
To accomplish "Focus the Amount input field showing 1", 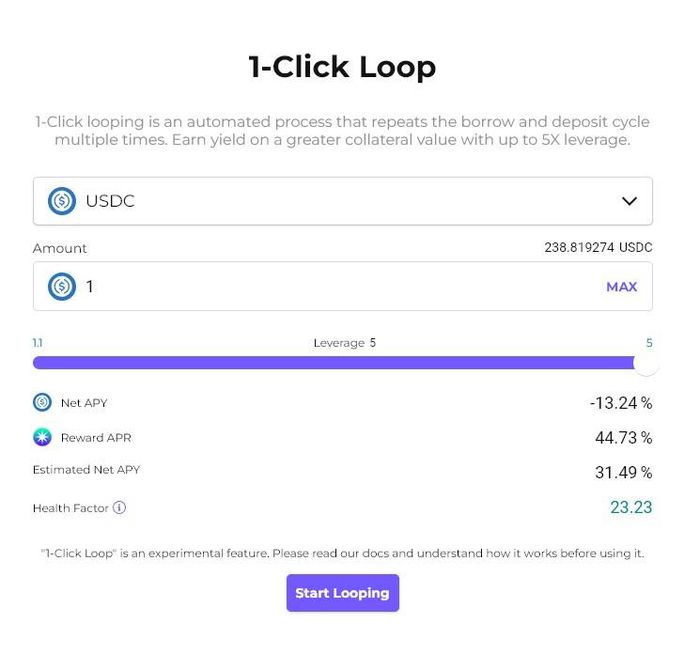I will tap(342, 286).
